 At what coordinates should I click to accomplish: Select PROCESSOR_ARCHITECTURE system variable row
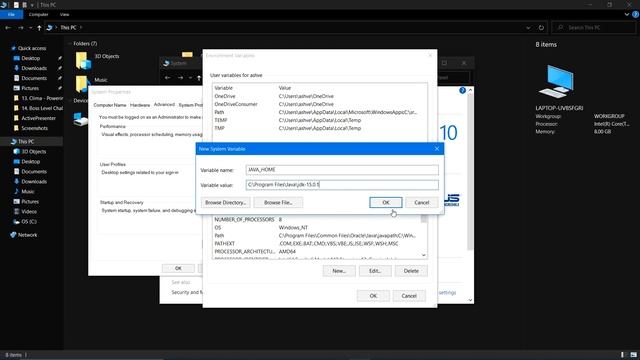316,252
